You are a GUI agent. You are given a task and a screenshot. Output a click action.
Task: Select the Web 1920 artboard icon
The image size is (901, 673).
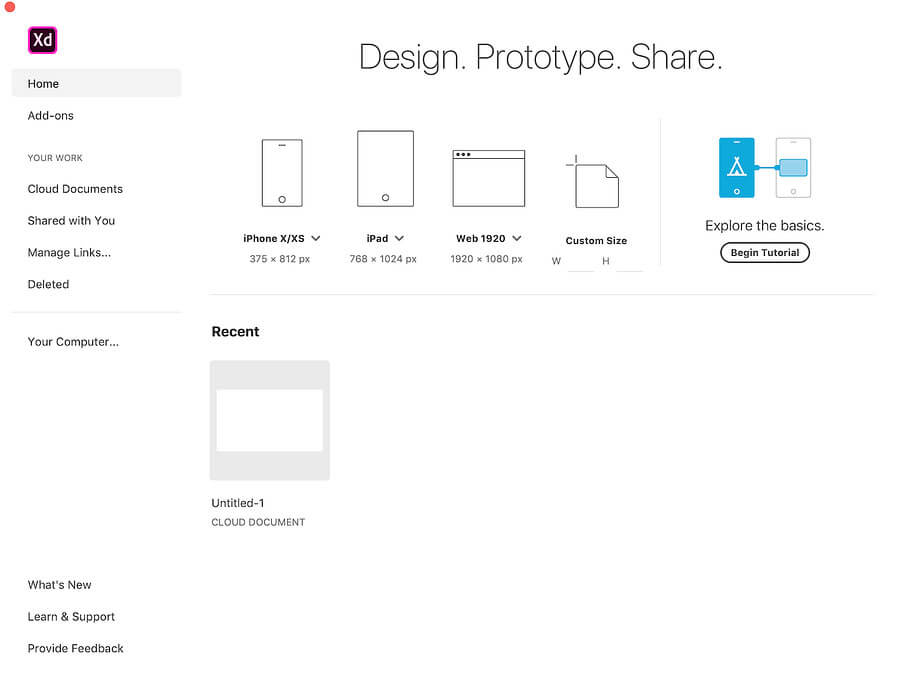[488, 178]
